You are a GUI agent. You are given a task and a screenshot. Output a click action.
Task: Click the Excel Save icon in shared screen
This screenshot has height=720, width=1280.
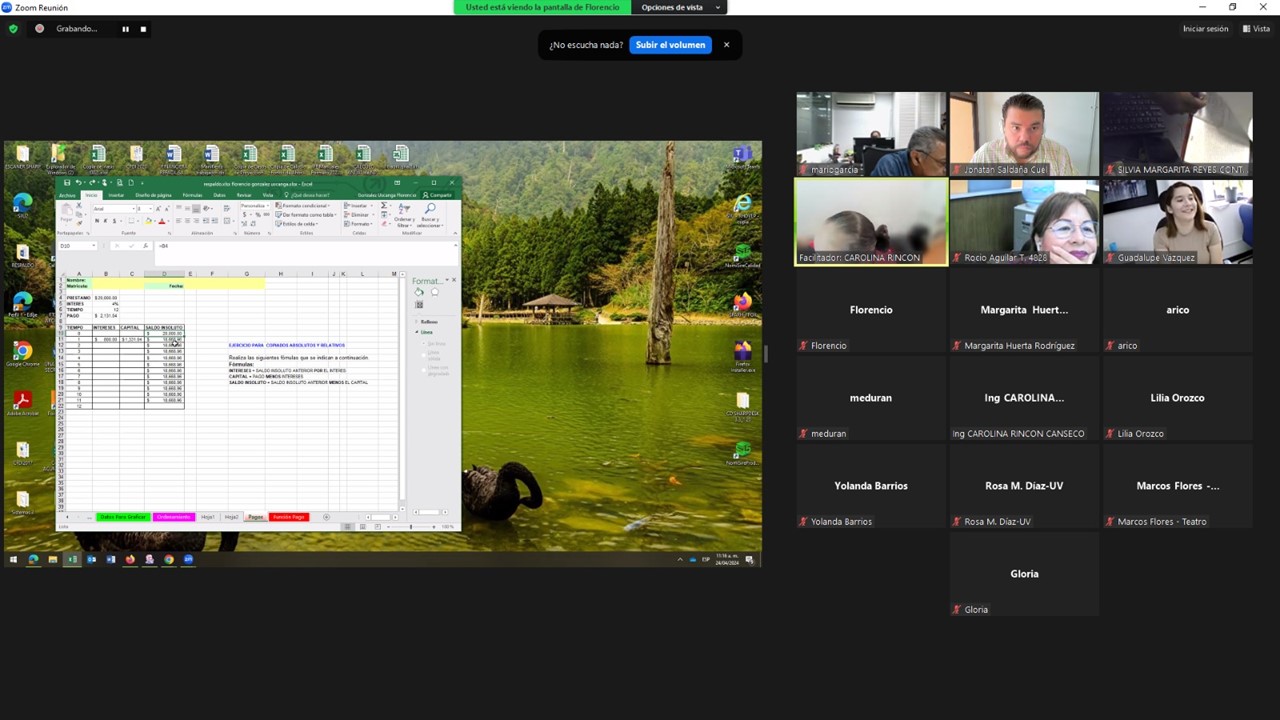click(x=67, y=183)
